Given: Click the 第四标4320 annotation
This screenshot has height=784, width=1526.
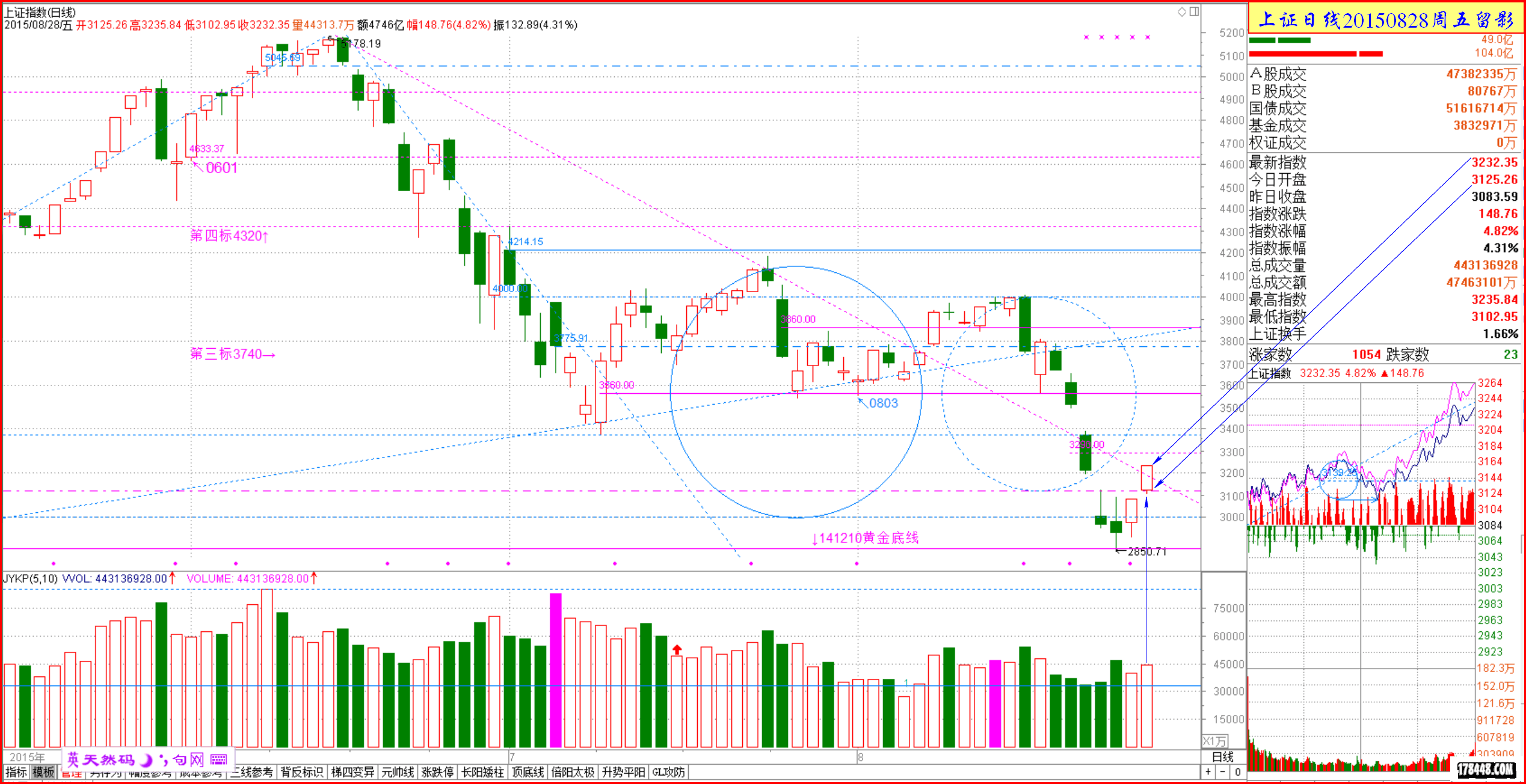Looking at the screenshot, I should click(229, 235).
